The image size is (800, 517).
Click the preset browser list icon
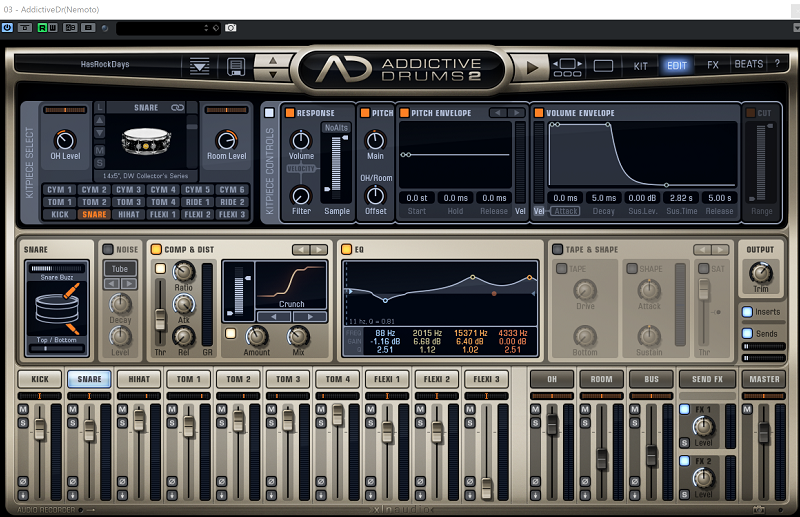pos(199,66)
